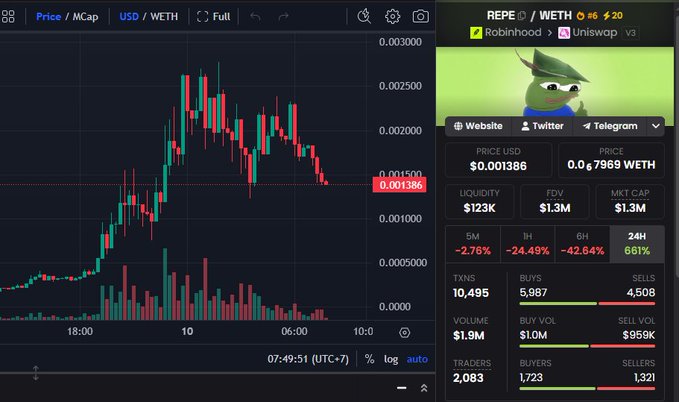Click the 06:00 time axis label
Screen dimensions: 679x402
coord(294,332)
